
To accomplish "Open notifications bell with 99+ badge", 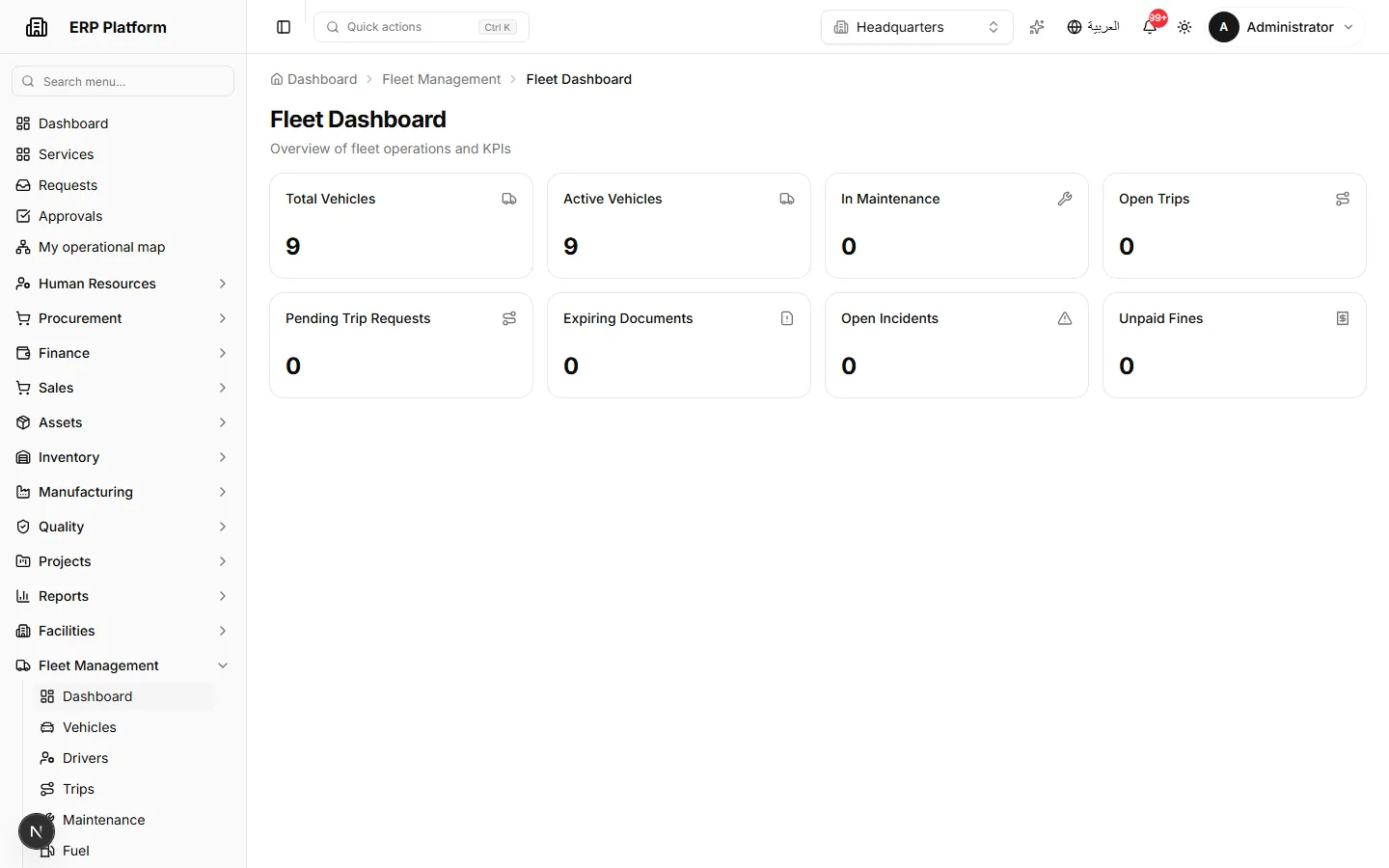I will (x=1150, y=27).
